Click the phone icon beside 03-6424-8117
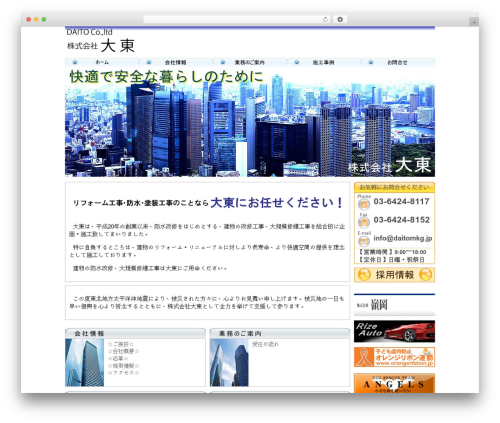This screenshot has width=500, height=423. click(364, 204)
